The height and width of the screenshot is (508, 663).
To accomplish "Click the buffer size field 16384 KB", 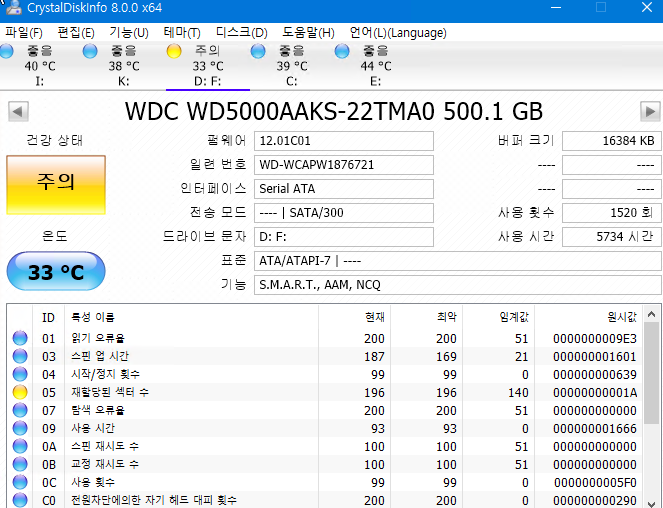I will [x=611, y=141].
